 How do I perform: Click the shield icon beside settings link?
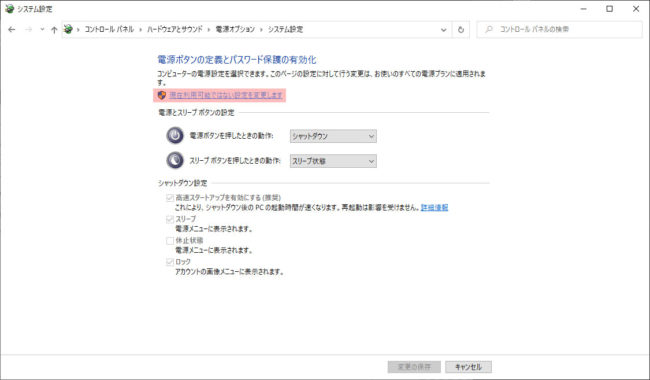(162, 95)
